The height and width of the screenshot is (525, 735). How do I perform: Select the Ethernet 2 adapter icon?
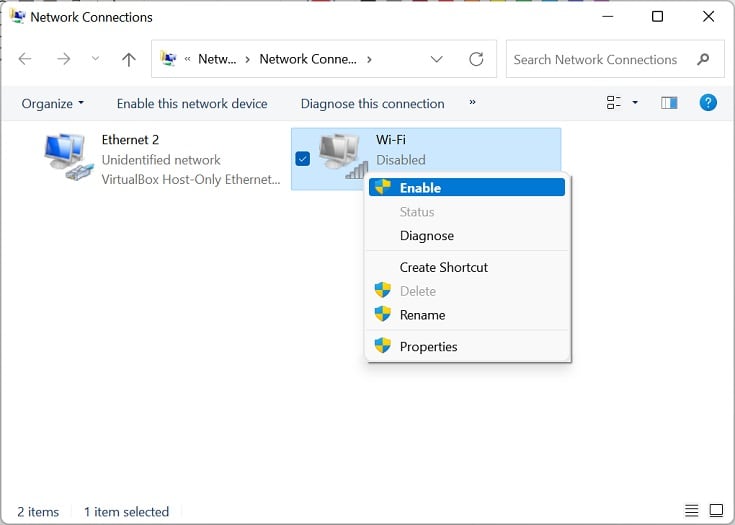68,157
